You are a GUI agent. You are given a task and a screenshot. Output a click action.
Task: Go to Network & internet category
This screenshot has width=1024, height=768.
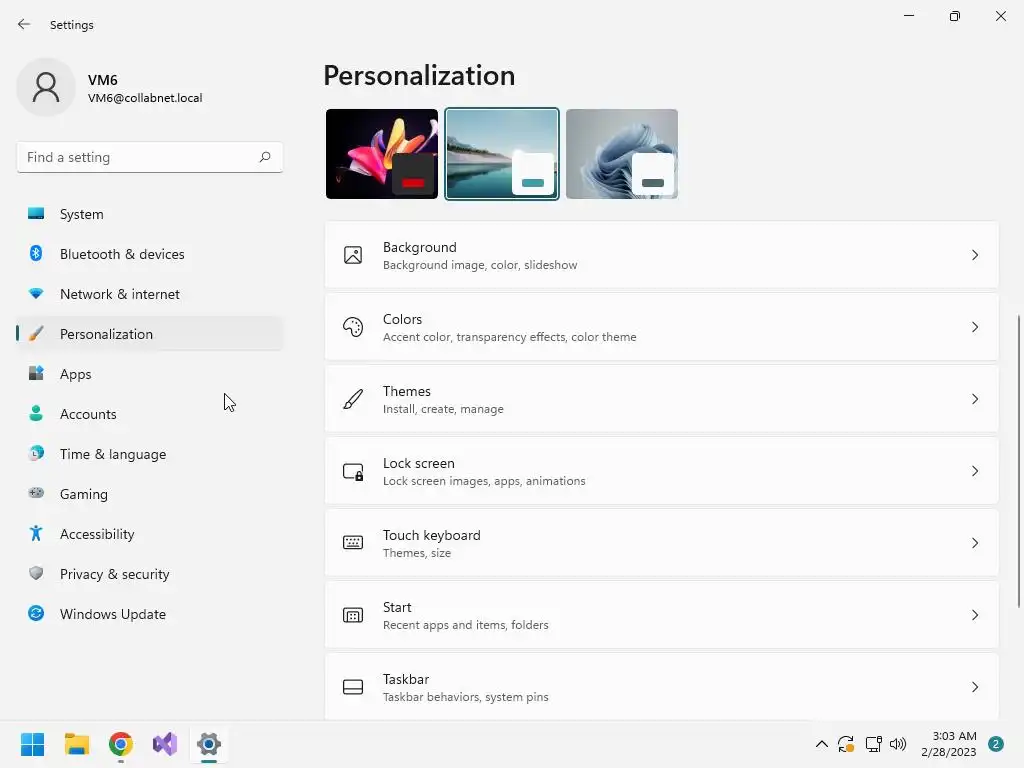pos(150,294)
